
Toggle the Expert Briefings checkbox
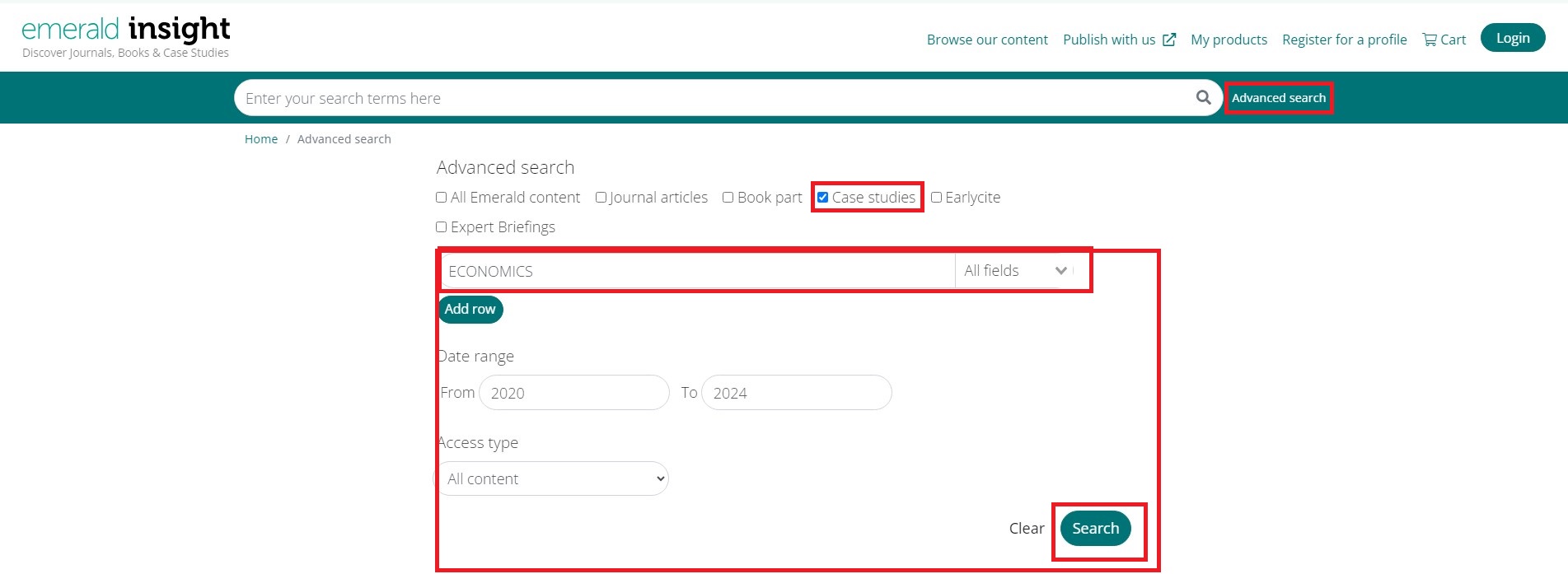point(442,227)
